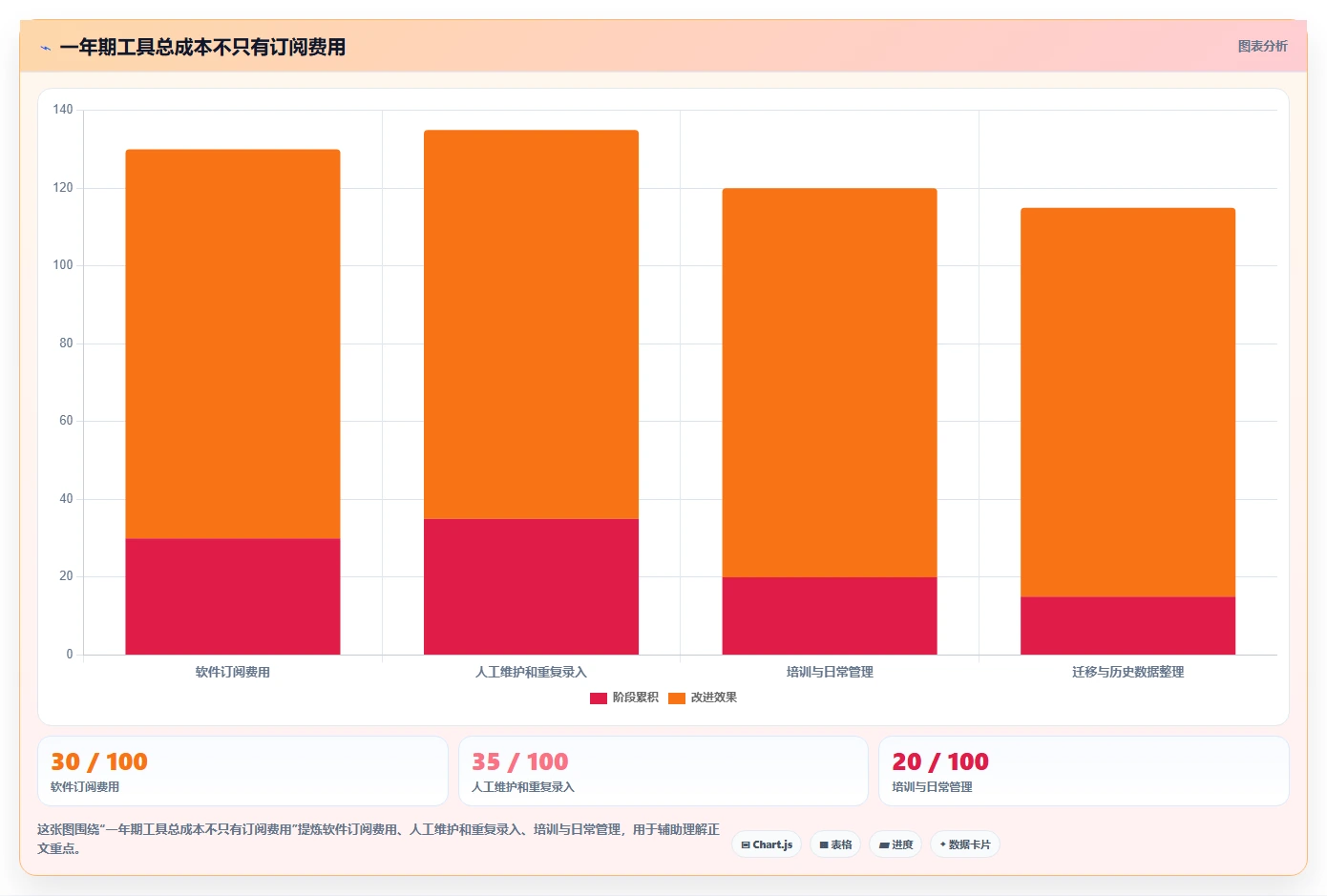Click the red bar segment for 软件订阅费用
Image resolution: width=1327 pixels, height=896 pixels.
point(233,596)
